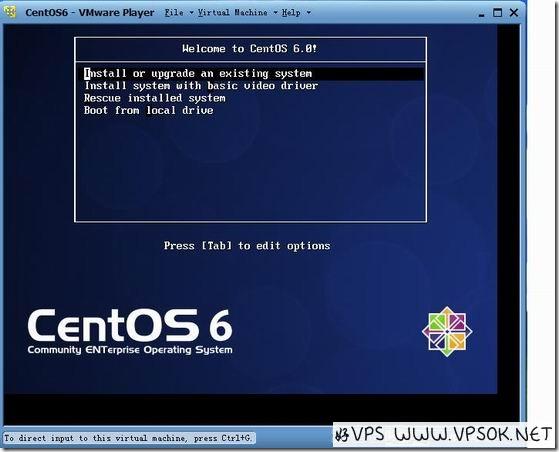Image resolution: width=559 pixels, height=452 pixels.
Task: Click the CentOS 6 wordmark
Action: pyautogui.click(x=130, y=325)
